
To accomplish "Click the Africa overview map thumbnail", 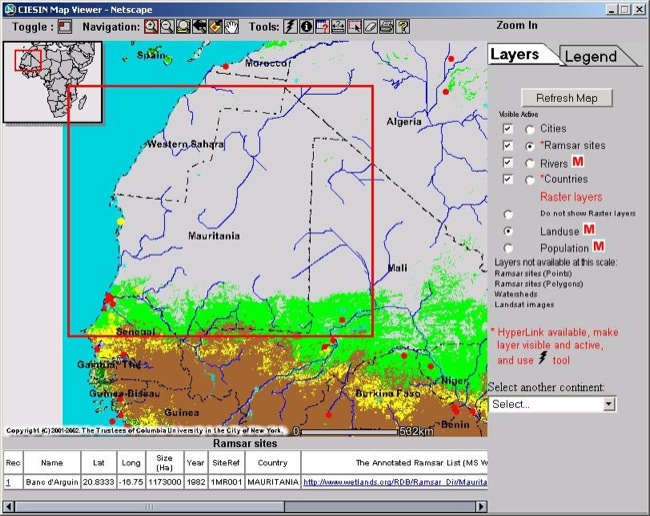I will point(53,82).
